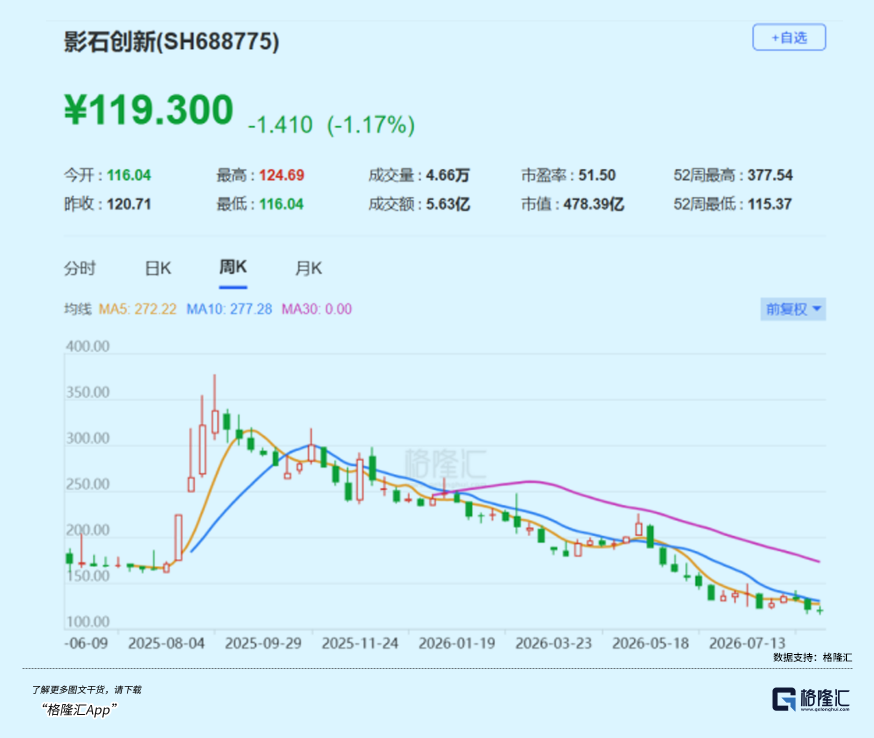Click the 2025-09-29 date axis label
The height and width of the screenshot is (738, 874).
pyautogui.click(x=263, y=643)
